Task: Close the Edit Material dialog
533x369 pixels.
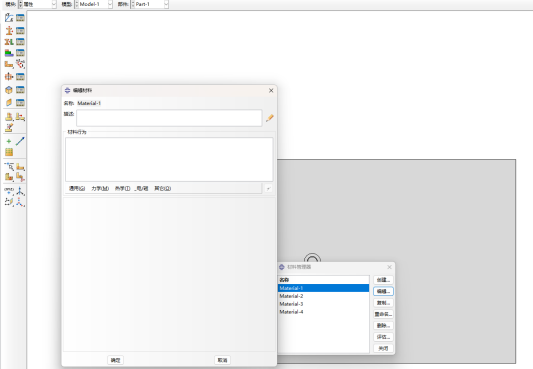Action: (x=271, y=90)
